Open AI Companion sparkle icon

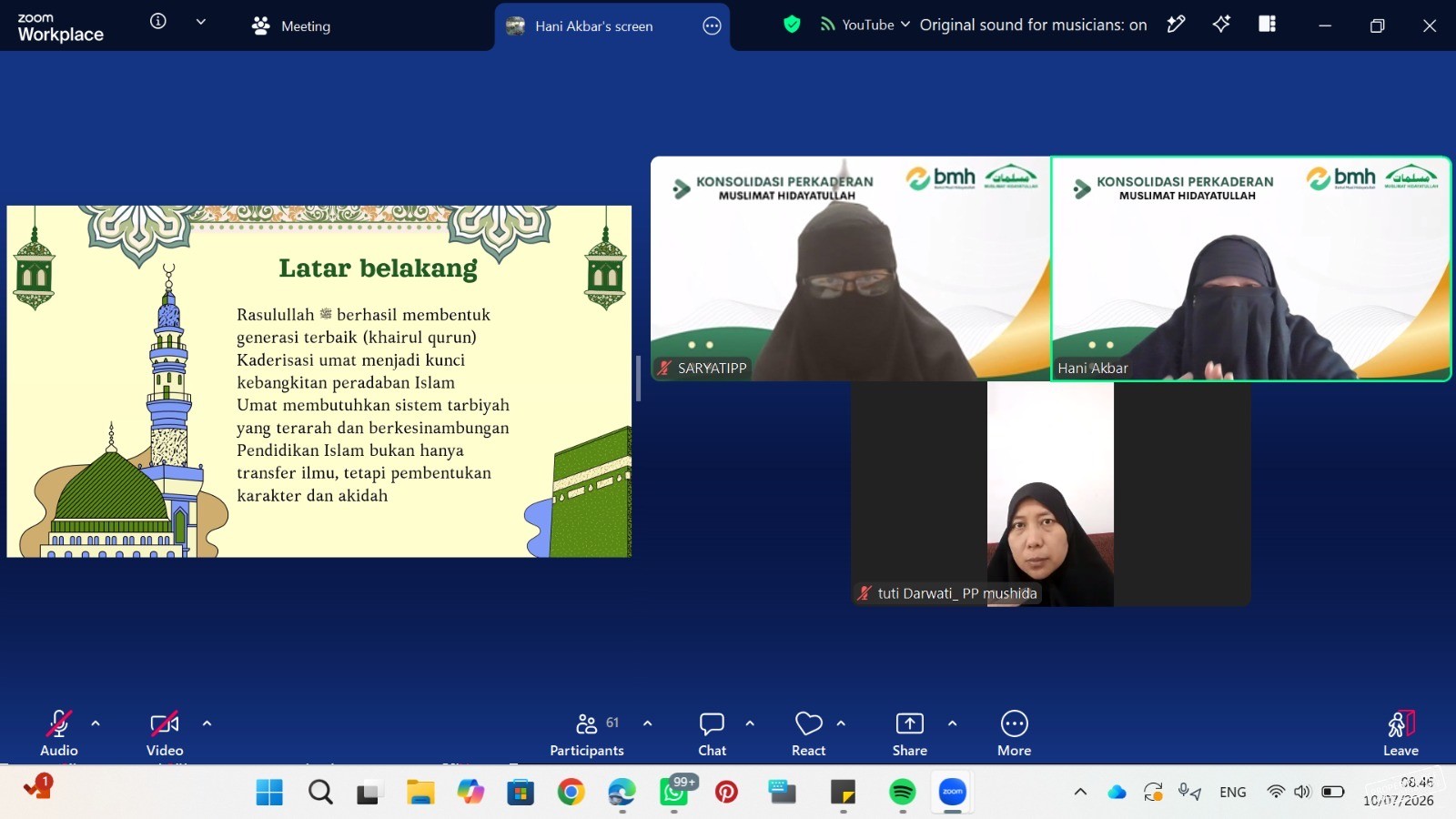coord(1221,25)
